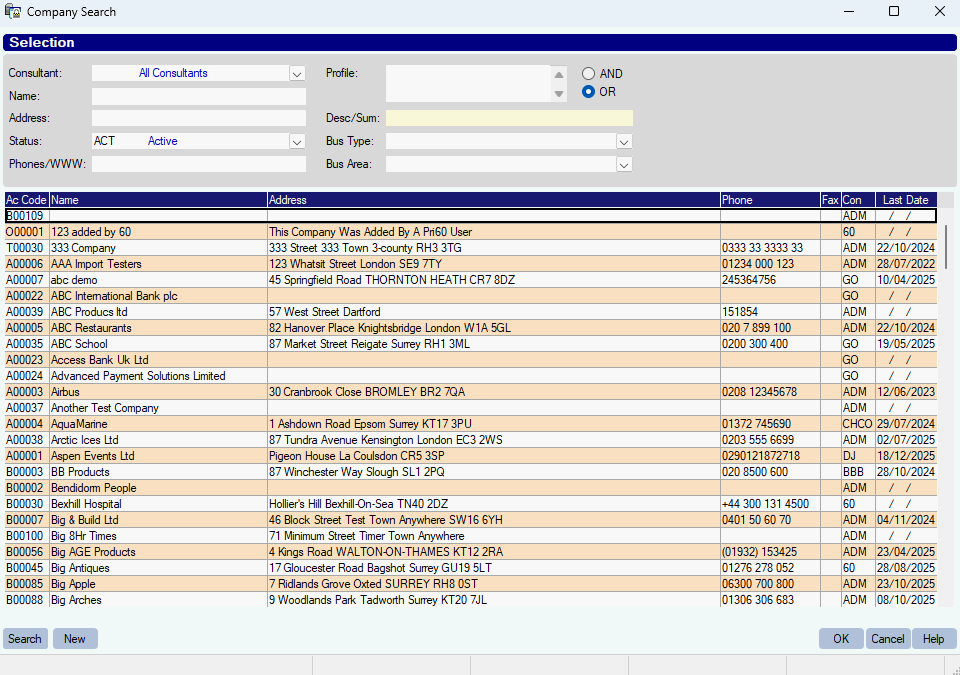Image resolution: width=960 pixels, height=675 pixels.
Task: Open the Status dropdown arrow
Action: (297, 141)
